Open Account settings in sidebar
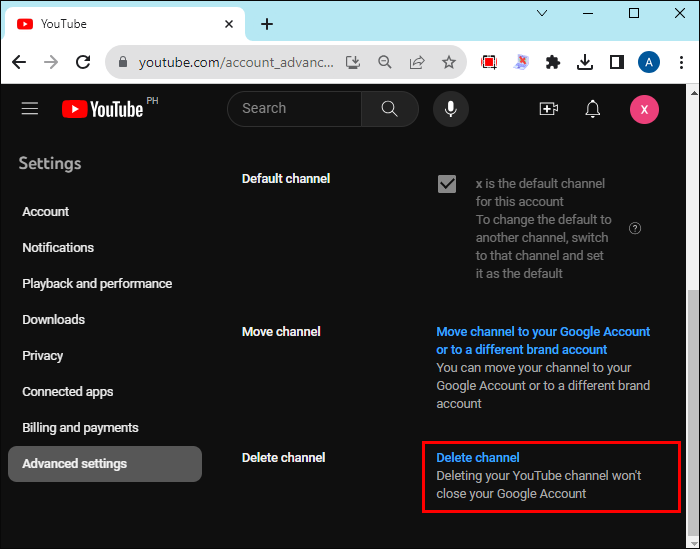The image size is (700, 549). tap(46, 212)
